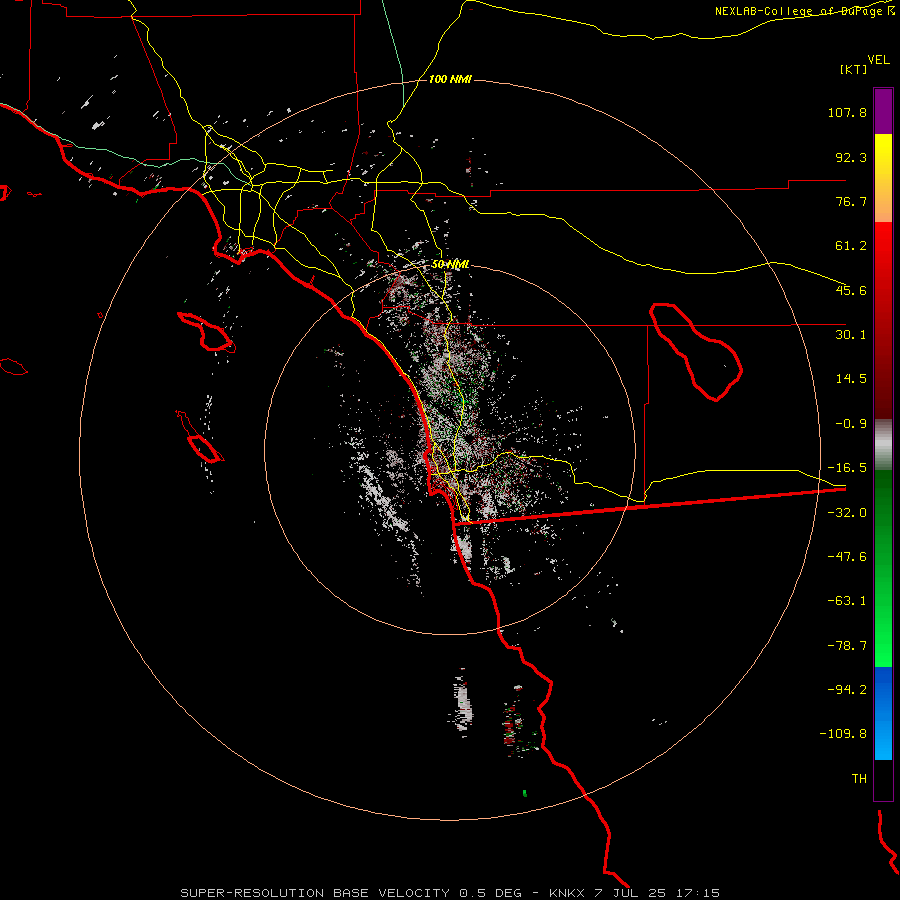This screenshot has height=900, width=900.
Task: Click the purple segment of velocity color bar
Action: click(883, 111)
